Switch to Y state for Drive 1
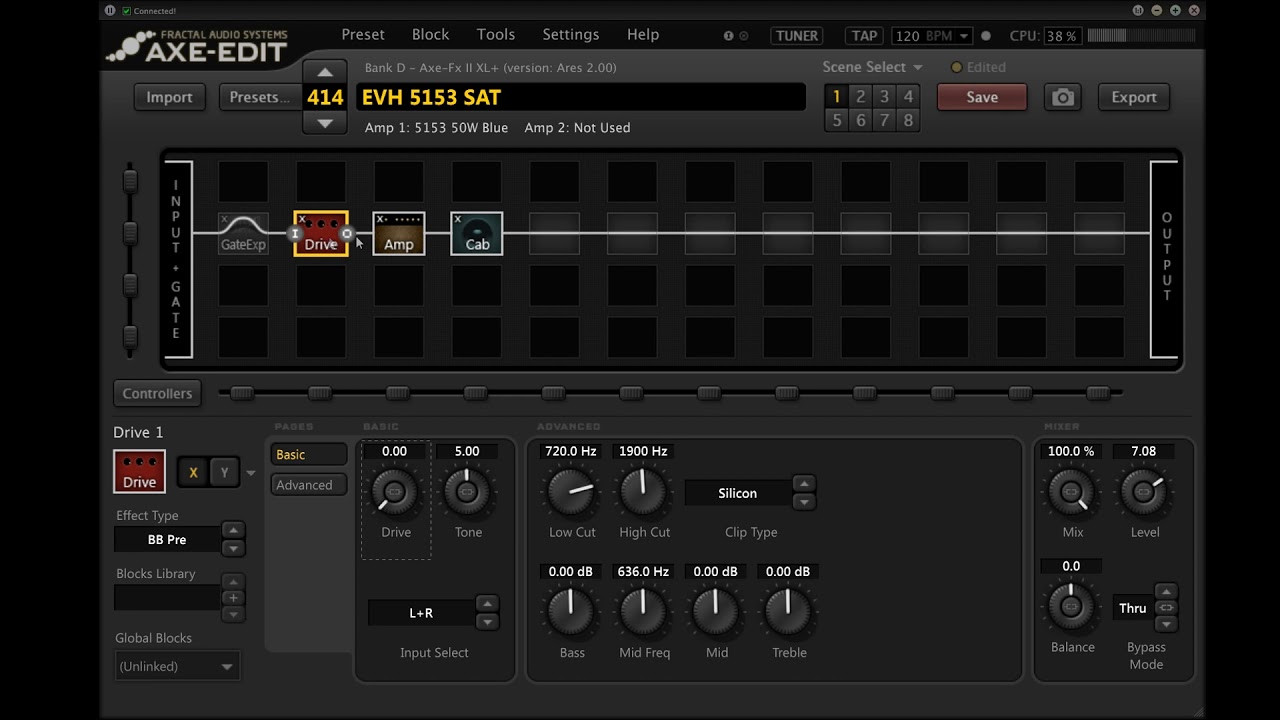Viewport: 1280px width, 720px height. coord(224,473)
